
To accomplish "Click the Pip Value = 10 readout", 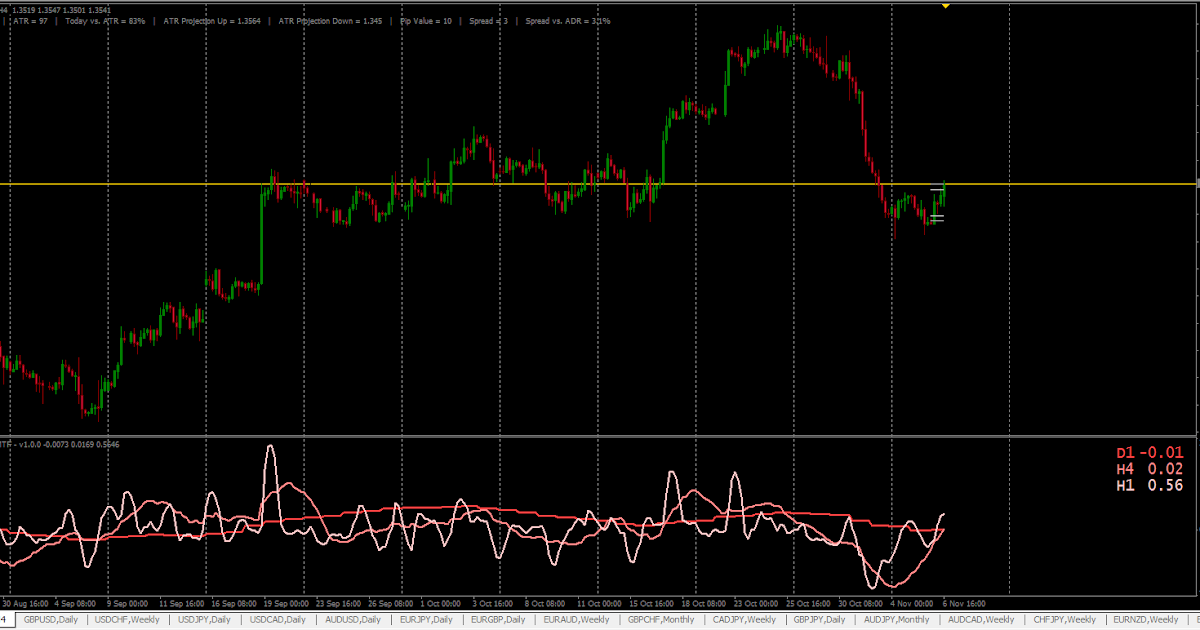I will (424, 21).
